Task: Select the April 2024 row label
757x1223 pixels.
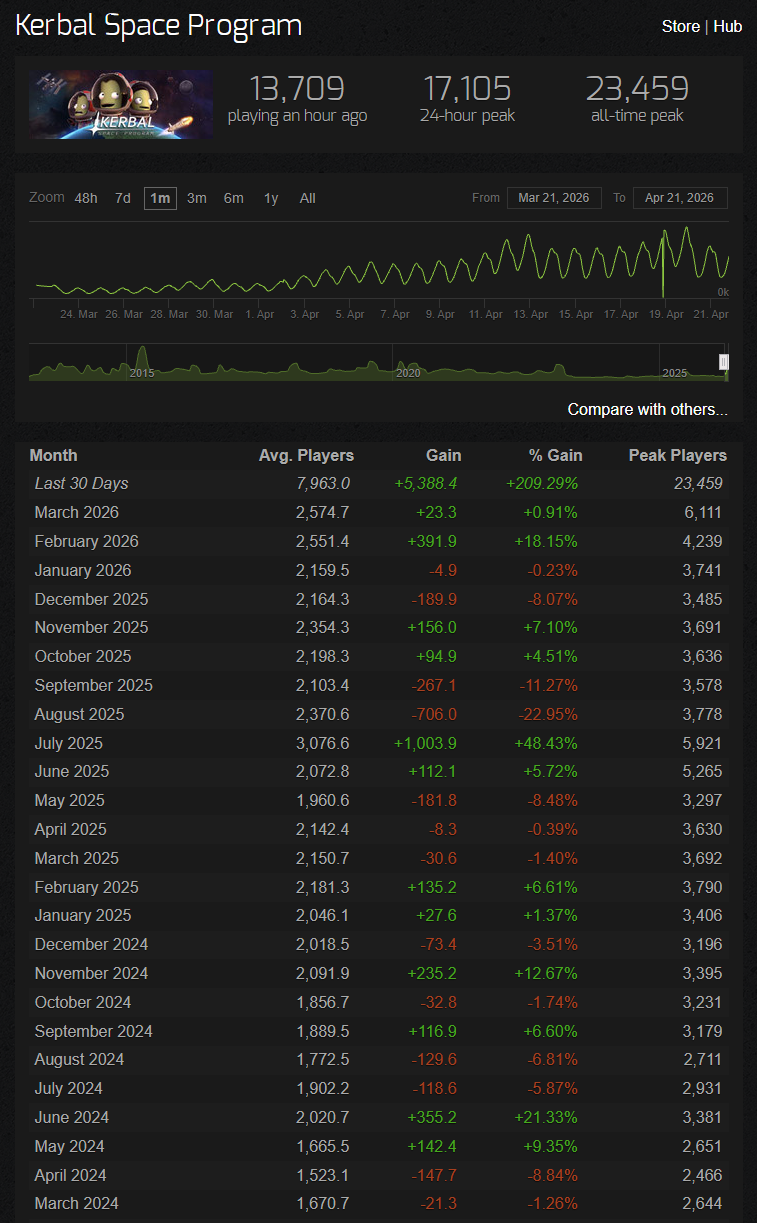Action: point(70,1175)
